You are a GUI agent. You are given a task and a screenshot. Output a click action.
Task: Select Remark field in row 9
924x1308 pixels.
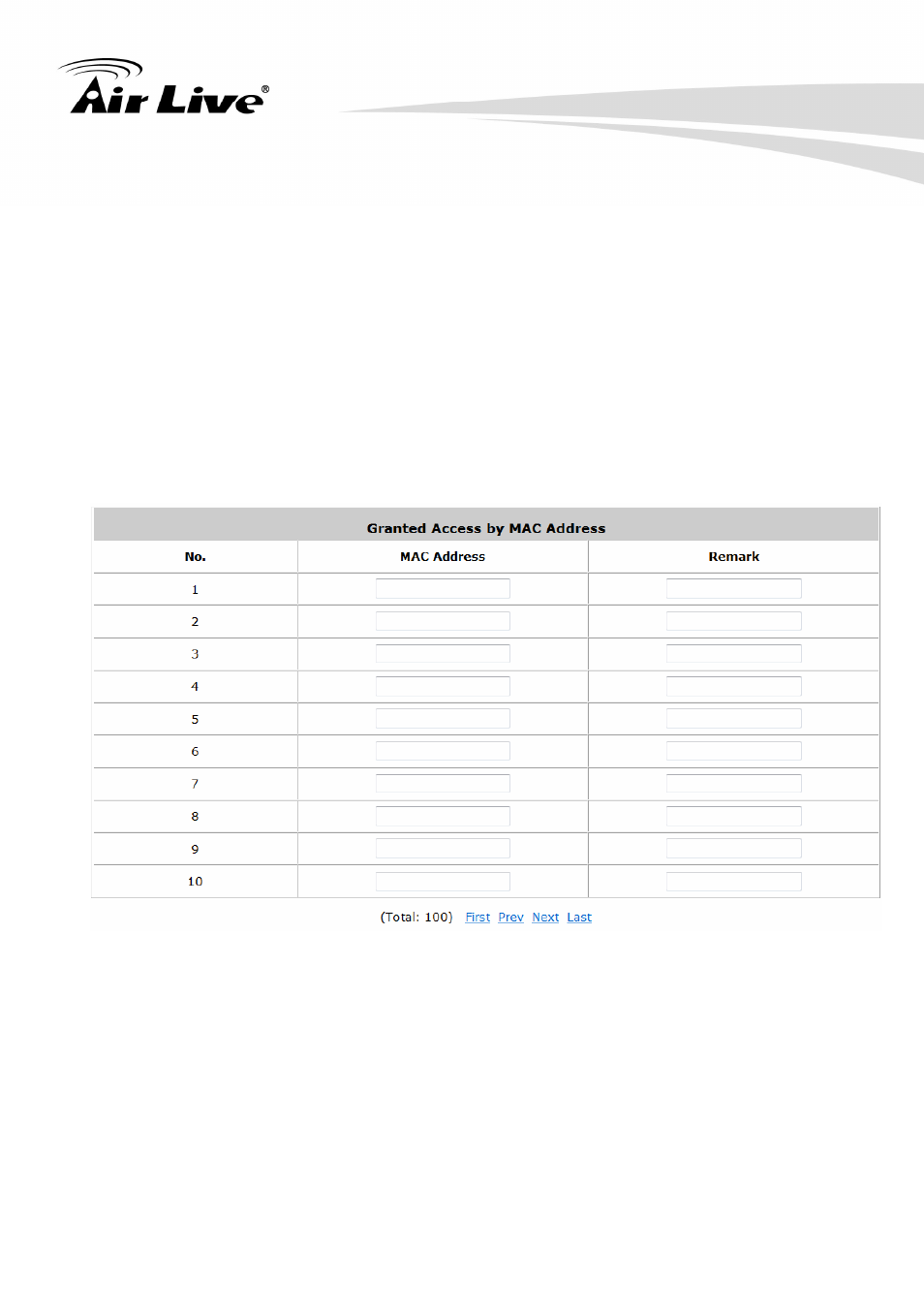[734, 849]
